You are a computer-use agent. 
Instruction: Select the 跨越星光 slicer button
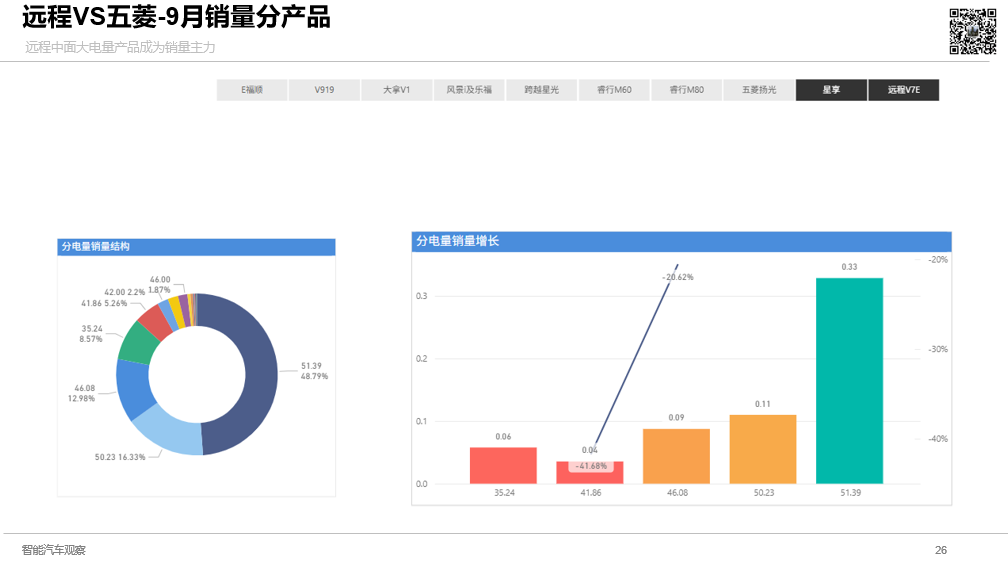541,90
